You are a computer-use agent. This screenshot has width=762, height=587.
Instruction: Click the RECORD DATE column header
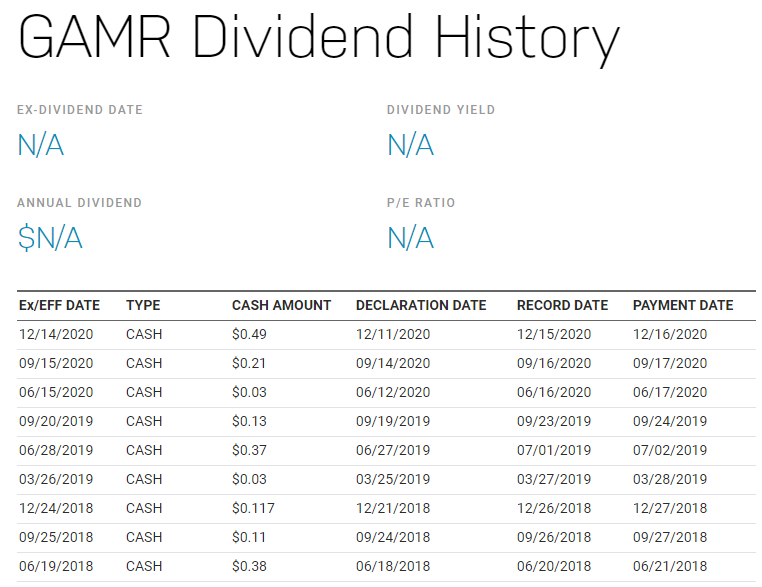click(x=562, y=305)
